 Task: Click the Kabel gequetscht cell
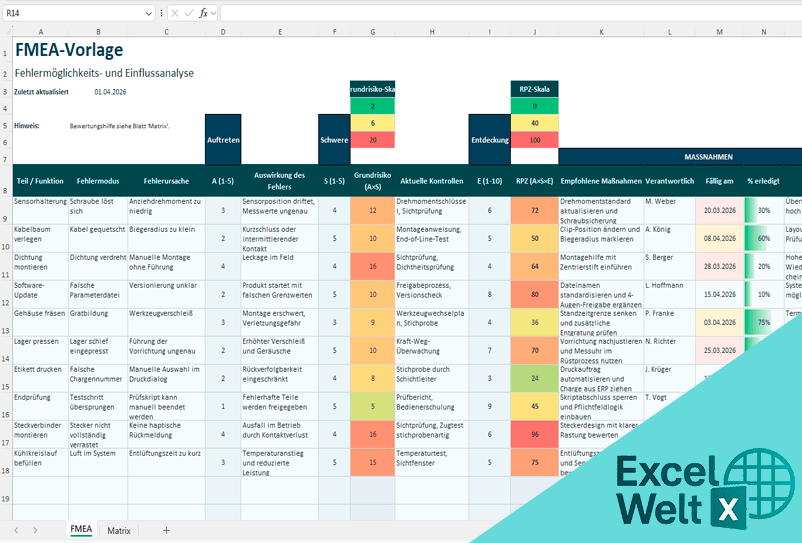click(98, 238)
